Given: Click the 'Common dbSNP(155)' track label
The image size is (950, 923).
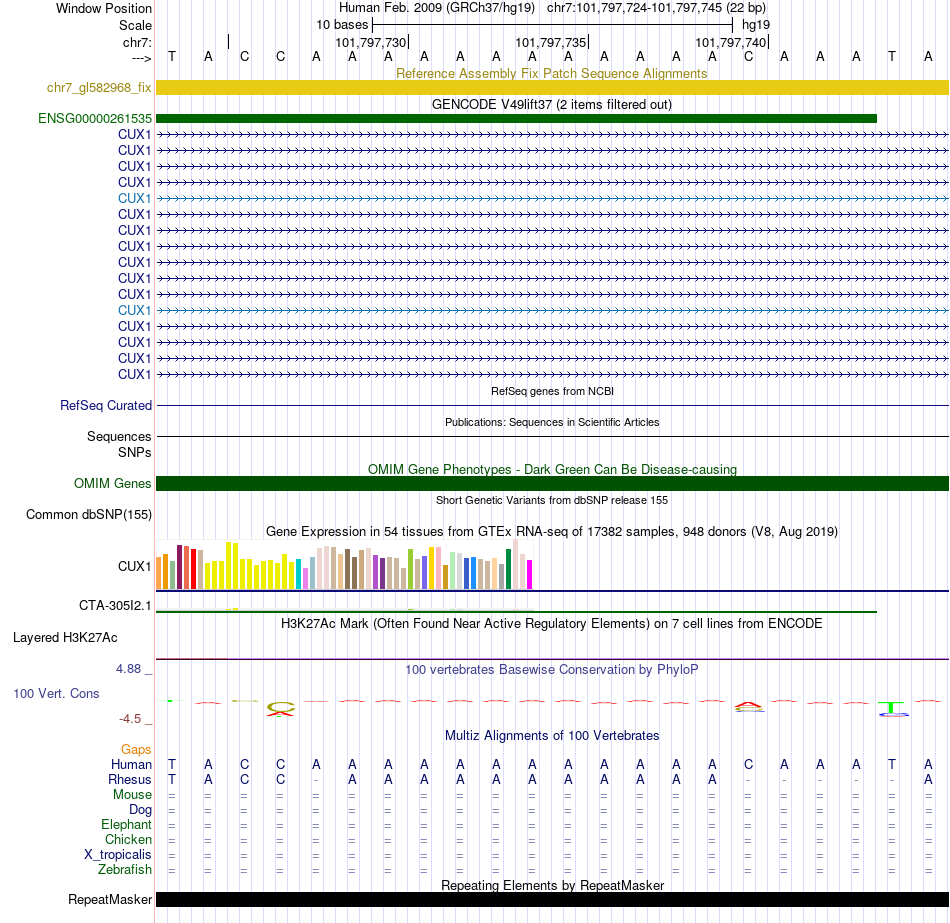Looking at the screenshot, I should pyautogui.click(x=88, y=515).
